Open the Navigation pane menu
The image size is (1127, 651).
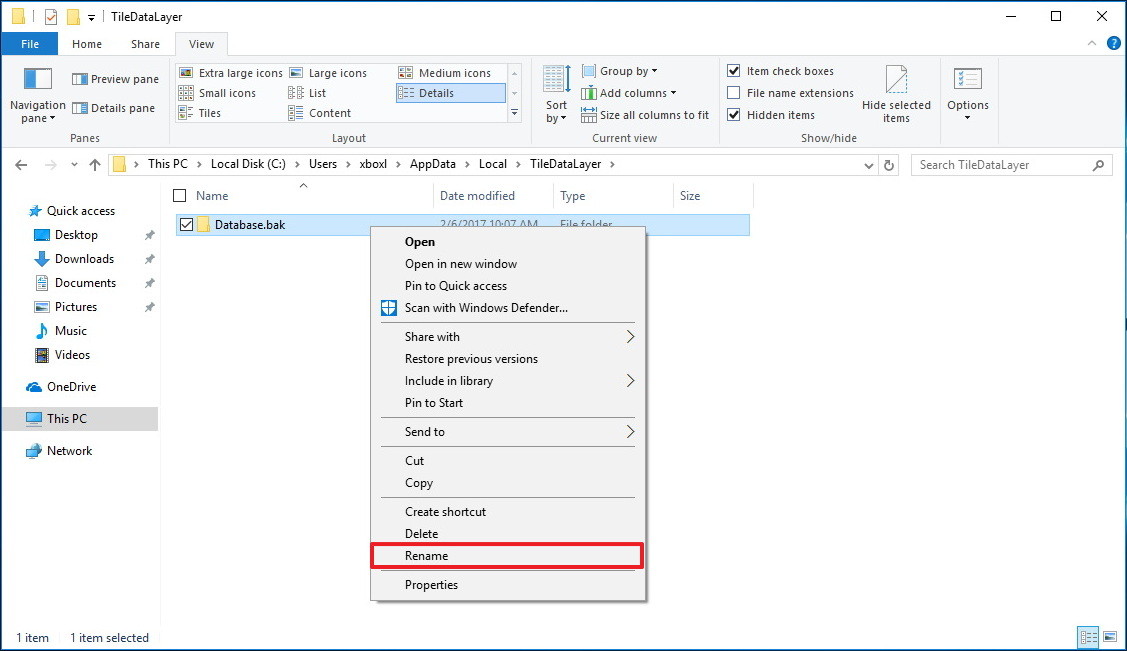click(x=37, y=95)
